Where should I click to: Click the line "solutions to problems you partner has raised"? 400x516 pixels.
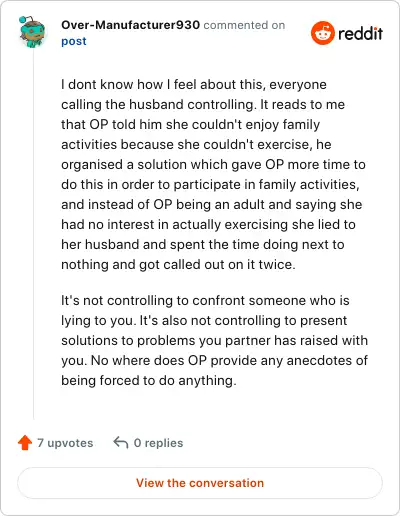pyautogui.click(x=214, y=341)
